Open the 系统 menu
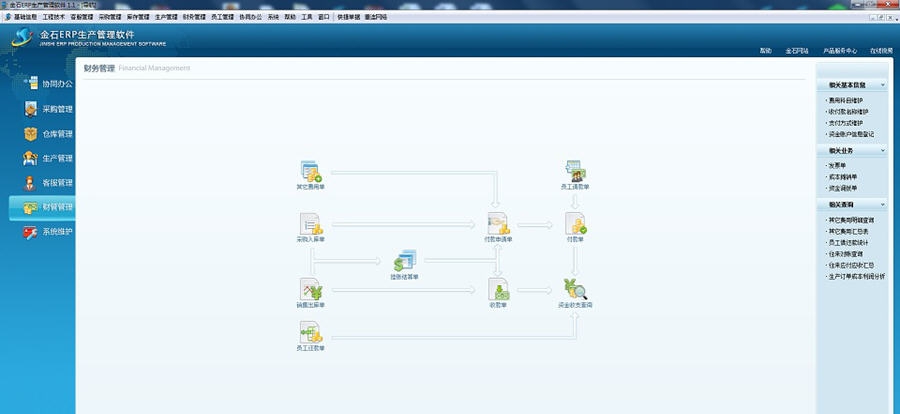This screenshot has width=900, height=414. tap(273, 17)
